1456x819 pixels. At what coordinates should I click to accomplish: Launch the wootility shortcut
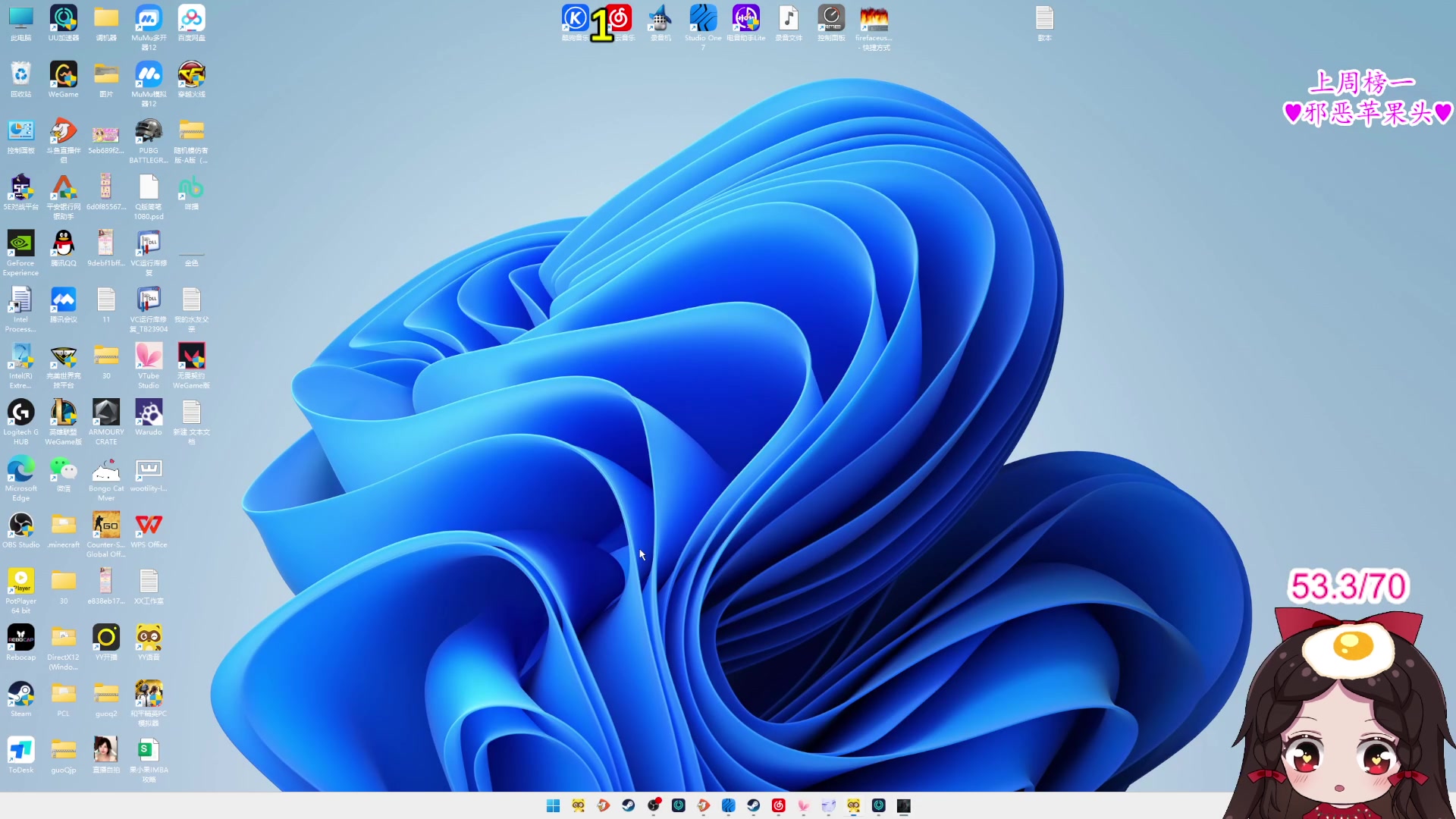click(x=149, y=474)
